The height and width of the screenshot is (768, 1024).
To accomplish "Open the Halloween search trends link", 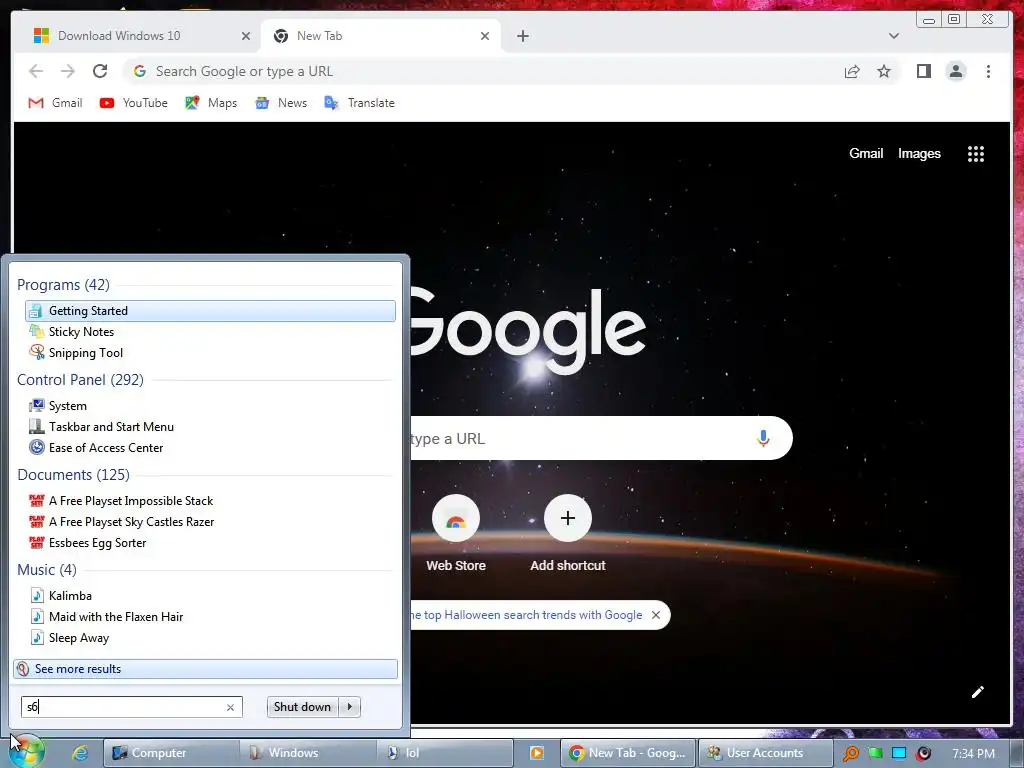I will point(526,615).
